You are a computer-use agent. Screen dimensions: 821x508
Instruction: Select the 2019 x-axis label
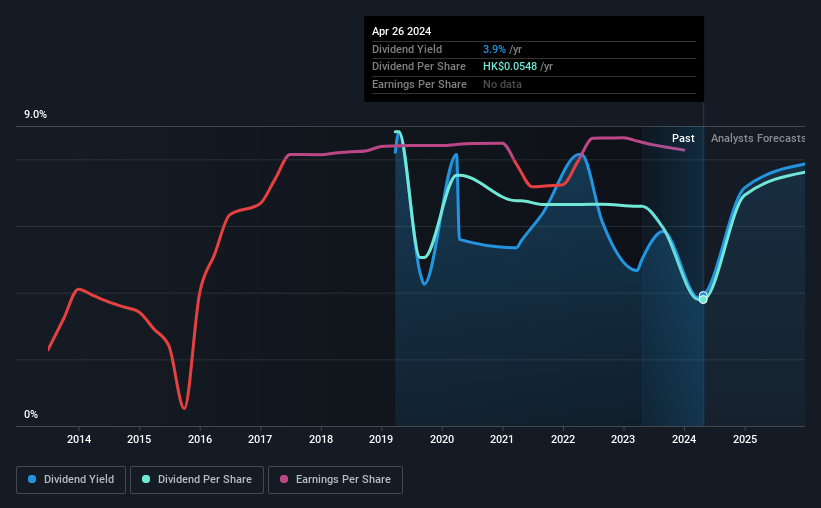pos(381,439)
